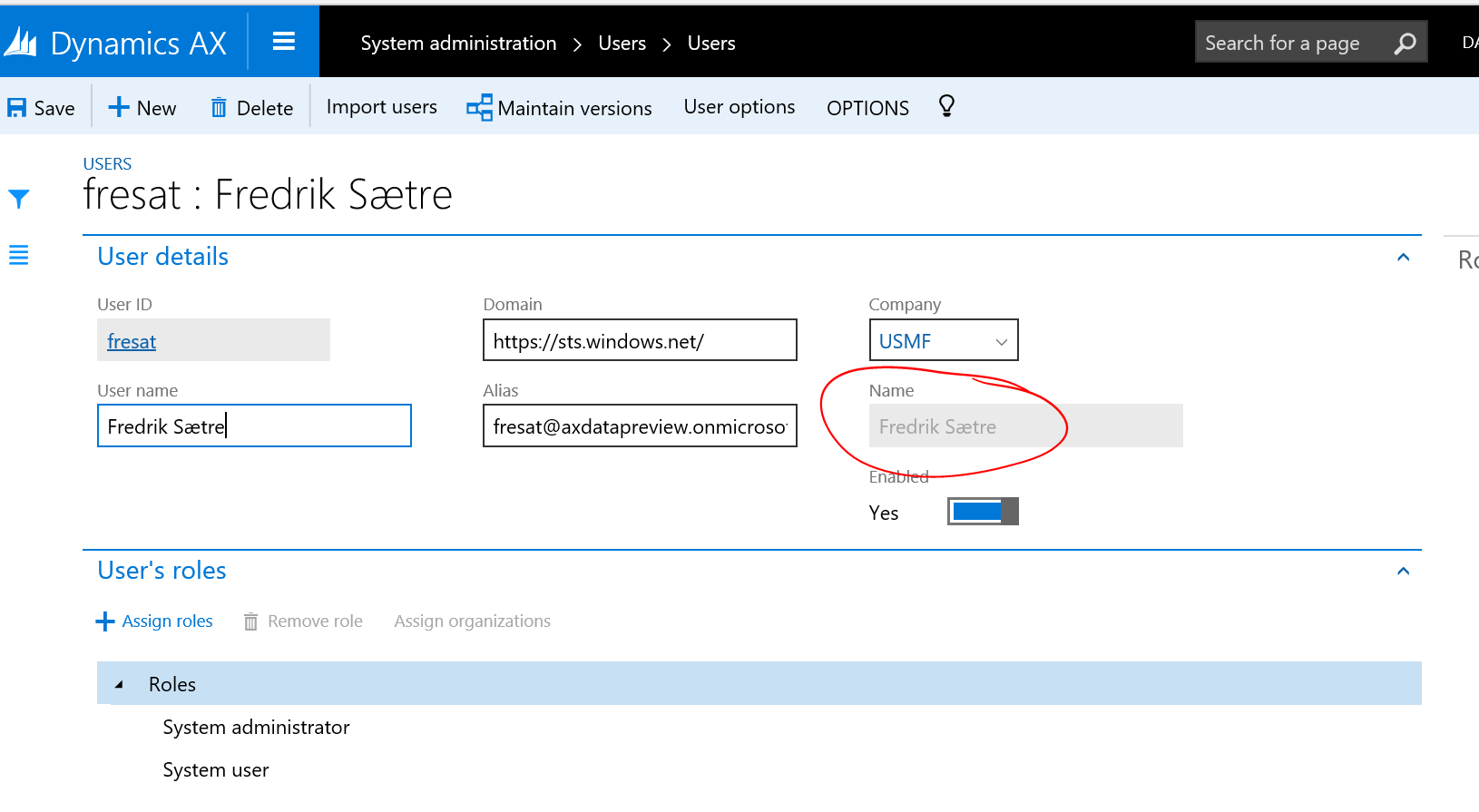Image resolution: width=1479 pixels, height=812 pixels.
Task: Go to System administration breadcrumb
Action: click(458, 43)
